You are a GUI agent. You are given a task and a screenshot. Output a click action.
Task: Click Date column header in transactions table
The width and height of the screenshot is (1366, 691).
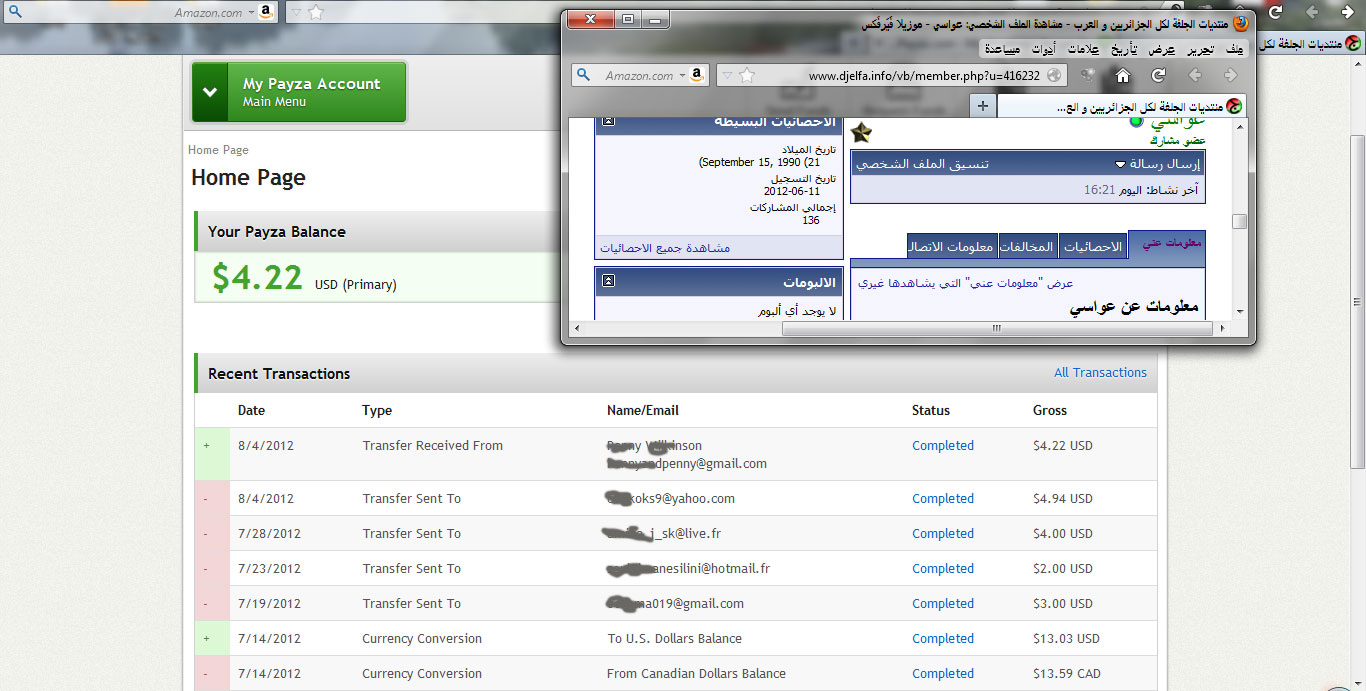pos(251,410)
